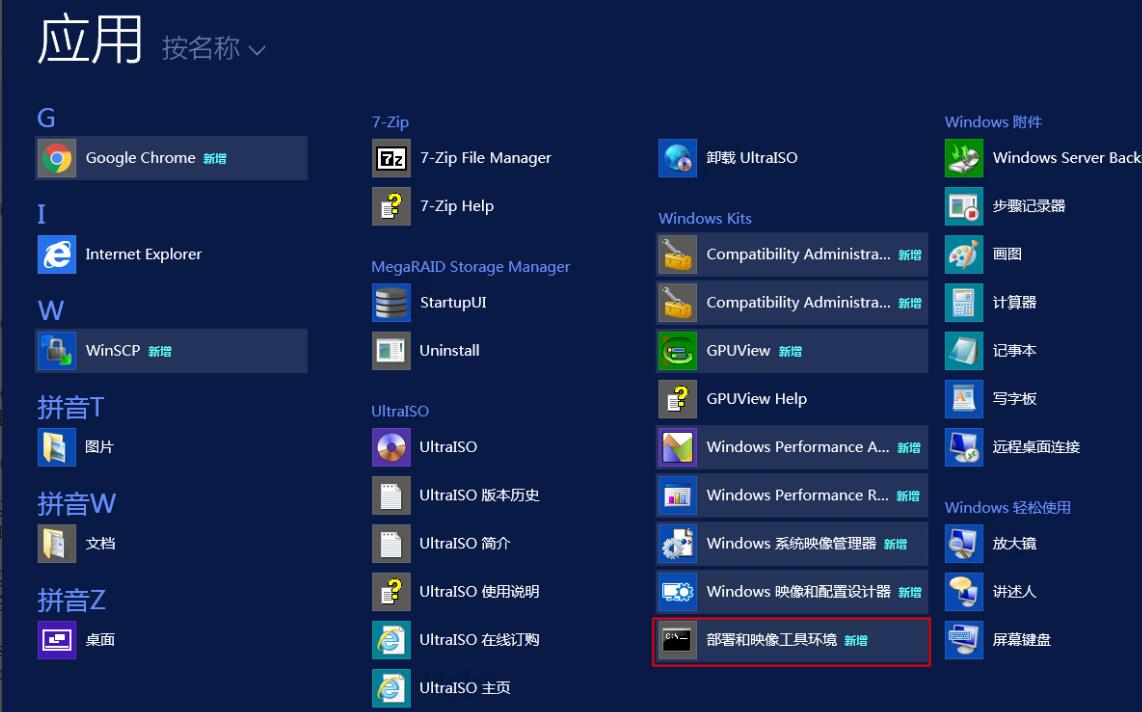1142x712 pixels.
Task: Click the "MegaRAID Storage Manager" category header
Action: [470, 266]
